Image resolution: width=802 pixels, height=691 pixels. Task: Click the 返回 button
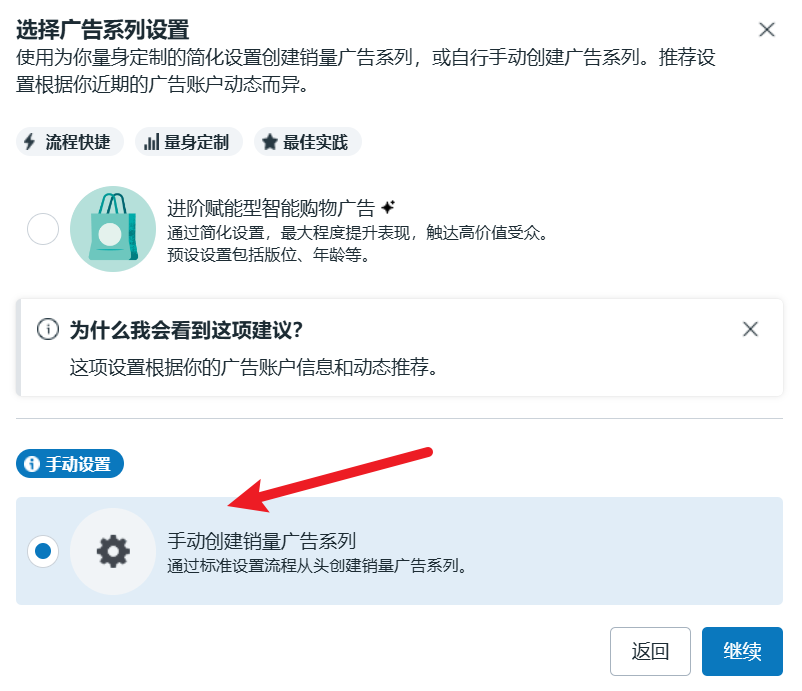tap(650, 652)
